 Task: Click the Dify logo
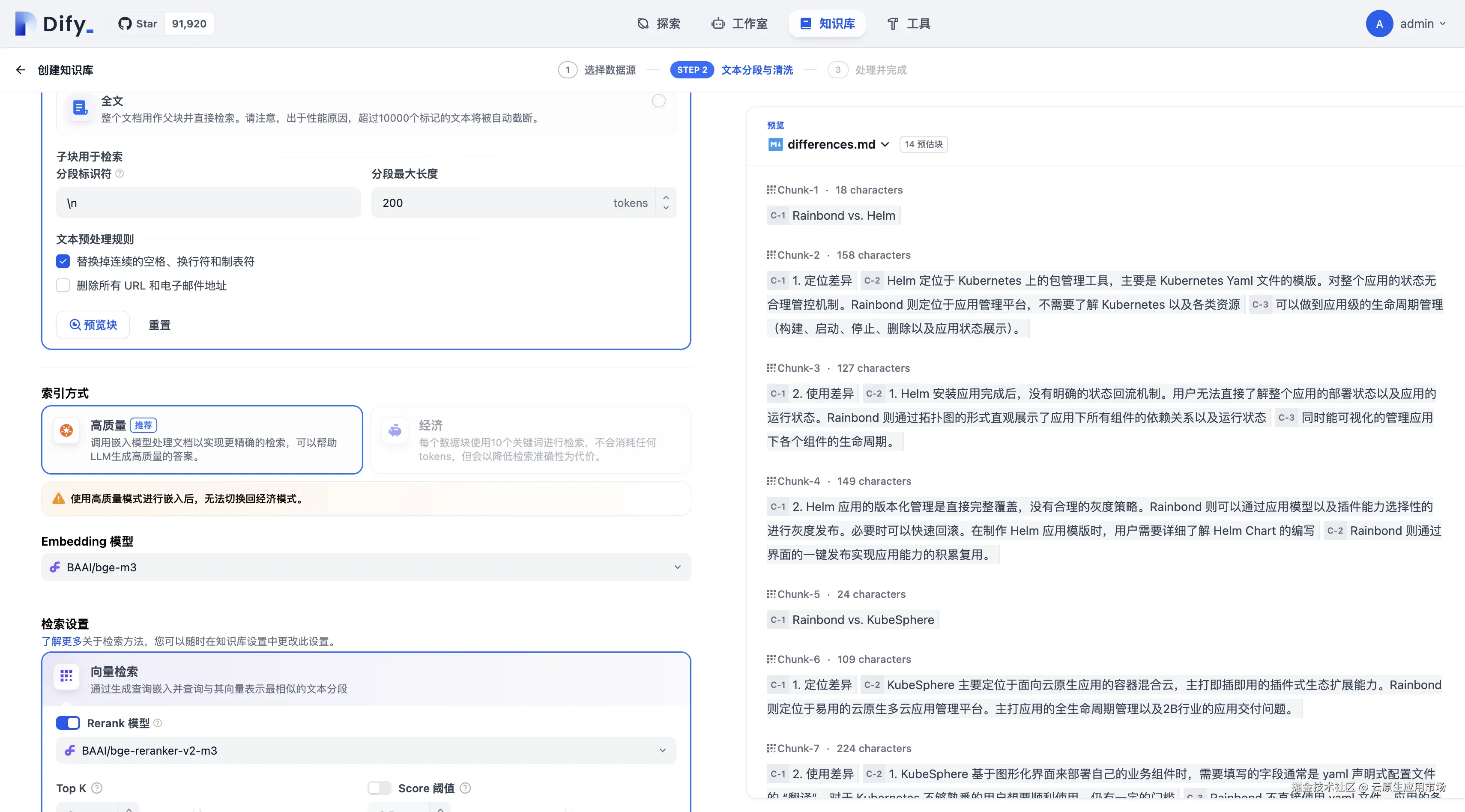pyautogui.click(x=54, y=24)
